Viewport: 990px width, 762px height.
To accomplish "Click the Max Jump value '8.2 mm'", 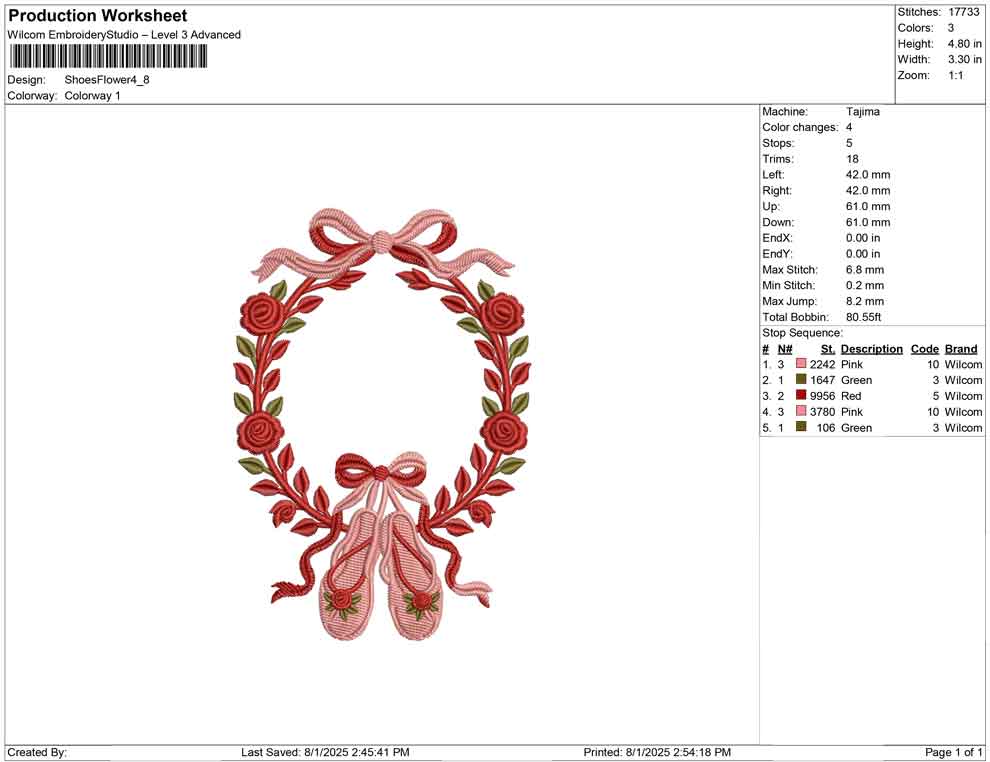I will tap(865, 301).
